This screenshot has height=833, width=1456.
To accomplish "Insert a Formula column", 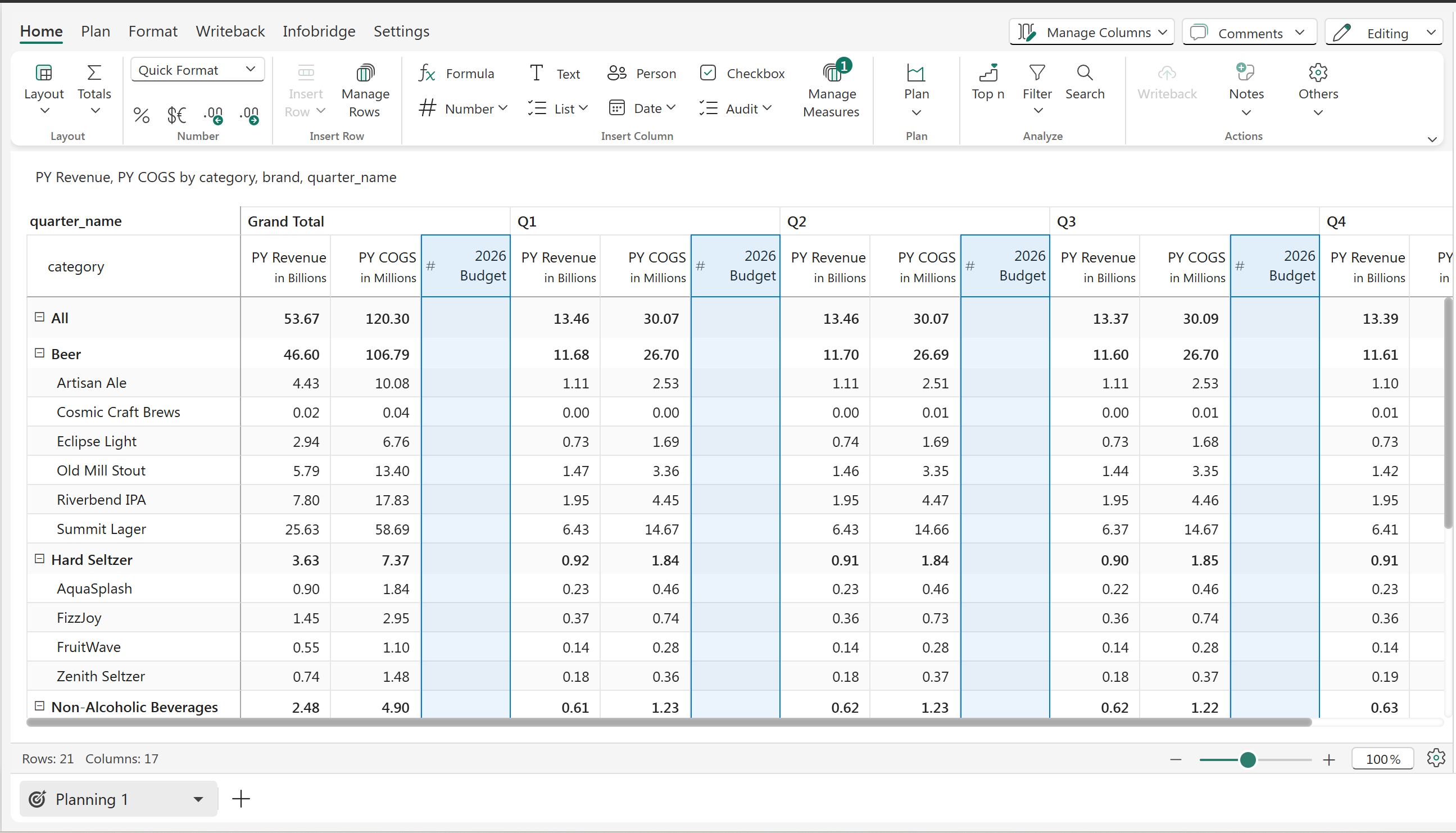I will 456,73.
